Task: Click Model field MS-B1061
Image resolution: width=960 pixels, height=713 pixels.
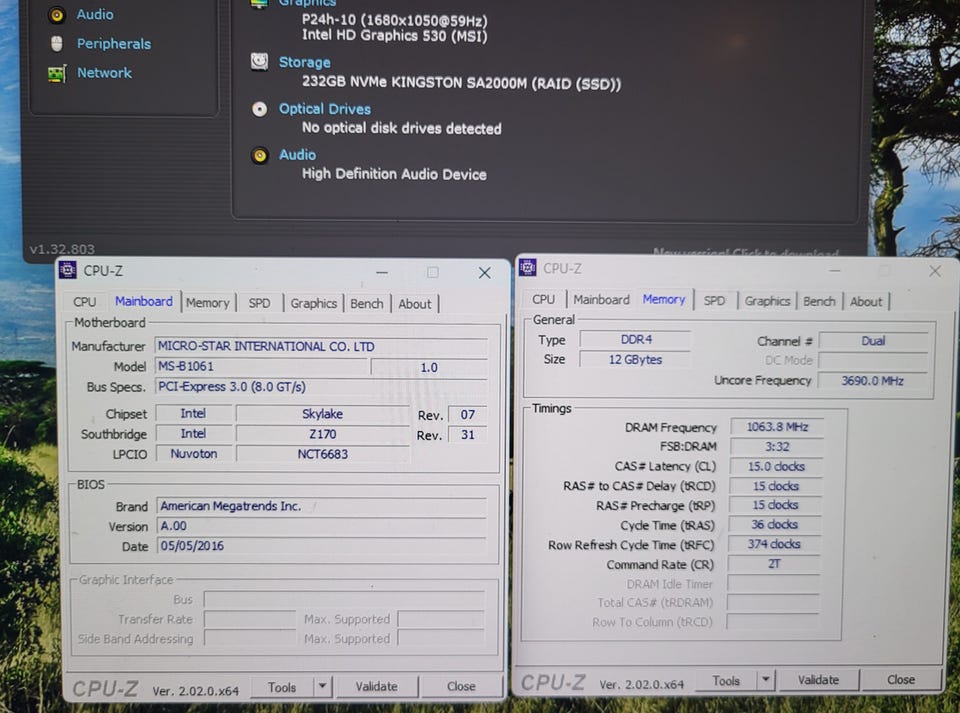Action: coord(261,367)
